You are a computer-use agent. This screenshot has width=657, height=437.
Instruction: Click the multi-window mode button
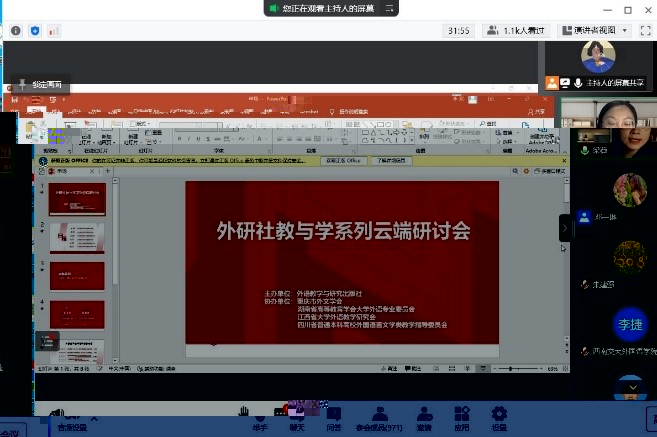[550, 171]
